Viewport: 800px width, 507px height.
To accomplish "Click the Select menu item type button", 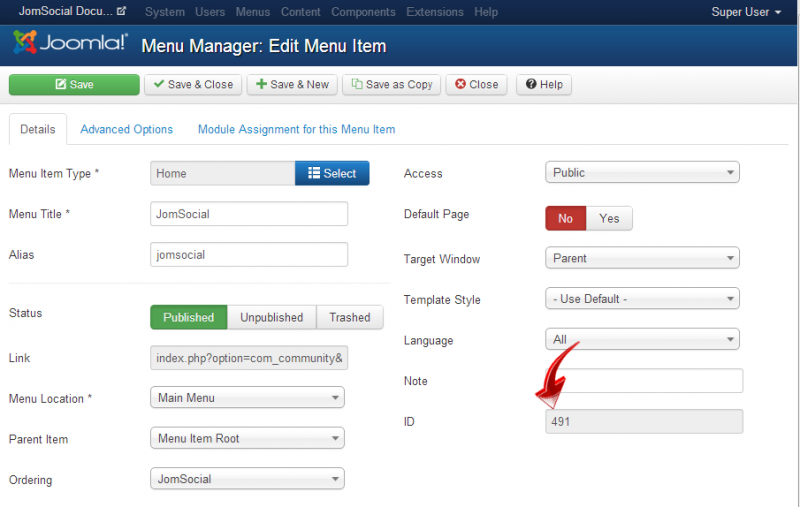I will coord(332,173).
